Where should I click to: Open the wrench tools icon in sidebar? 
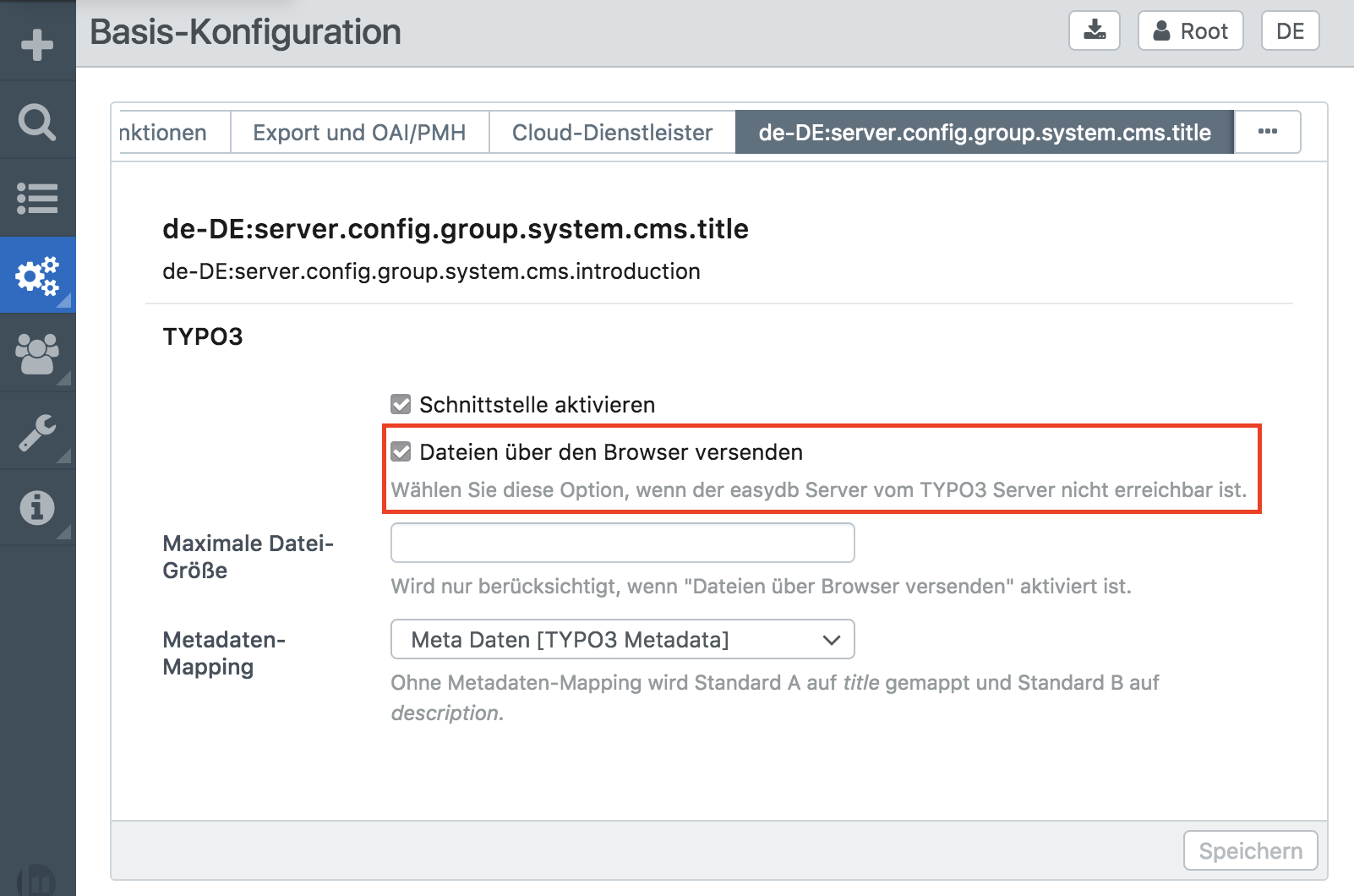coord(37,431)
